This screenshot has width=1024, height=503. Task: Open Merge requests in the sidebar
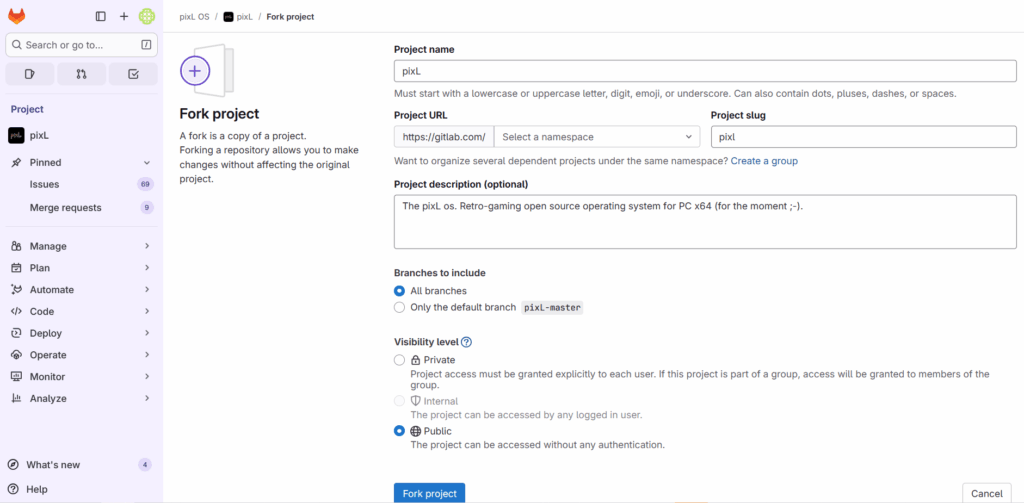[65, 208]
